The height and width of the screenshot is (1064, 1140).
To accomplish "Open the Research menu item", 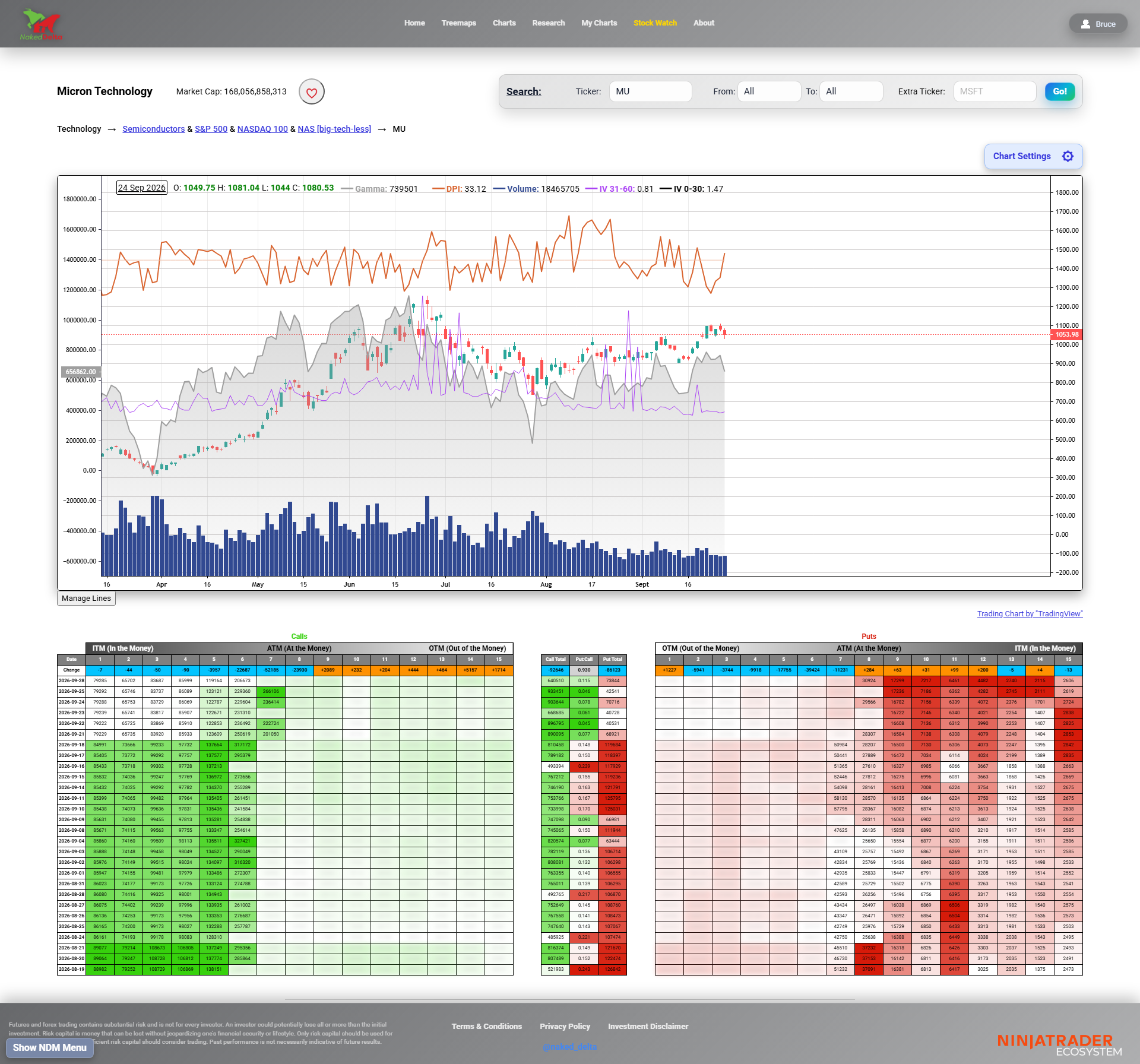I will [x=549, y=23].
